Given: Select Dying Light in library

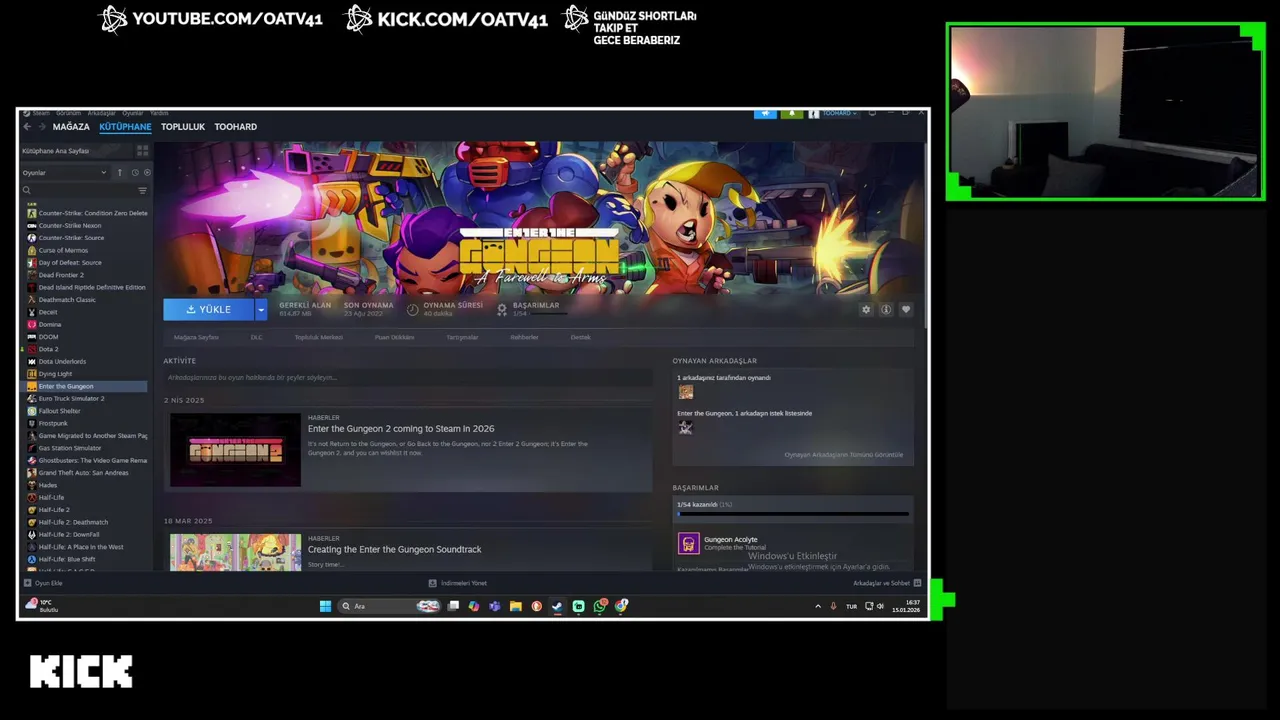Looking at the screenshot, I should 55,374.
